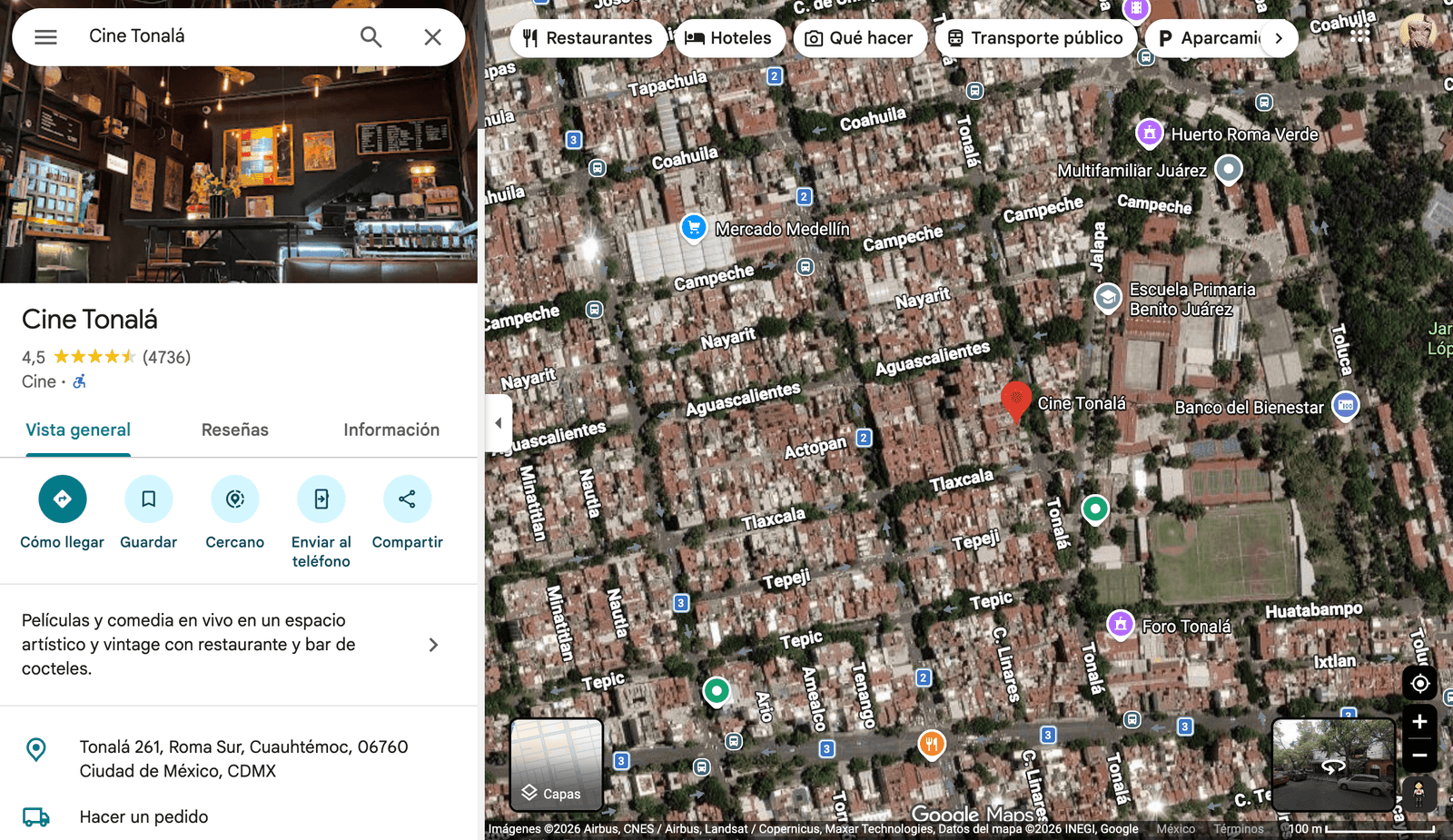Click the Hacer un pedido link
This screenshot has width=1453, height=840.
(143, 816)
